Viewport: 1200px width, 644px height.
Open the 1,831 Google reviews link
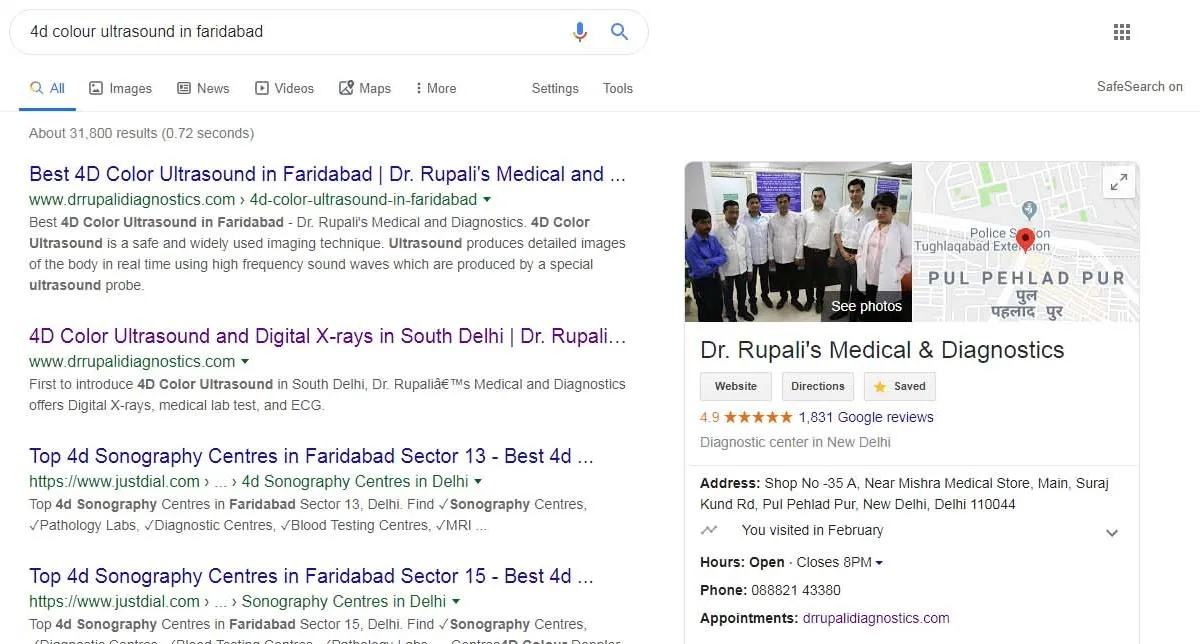[866, 417]
